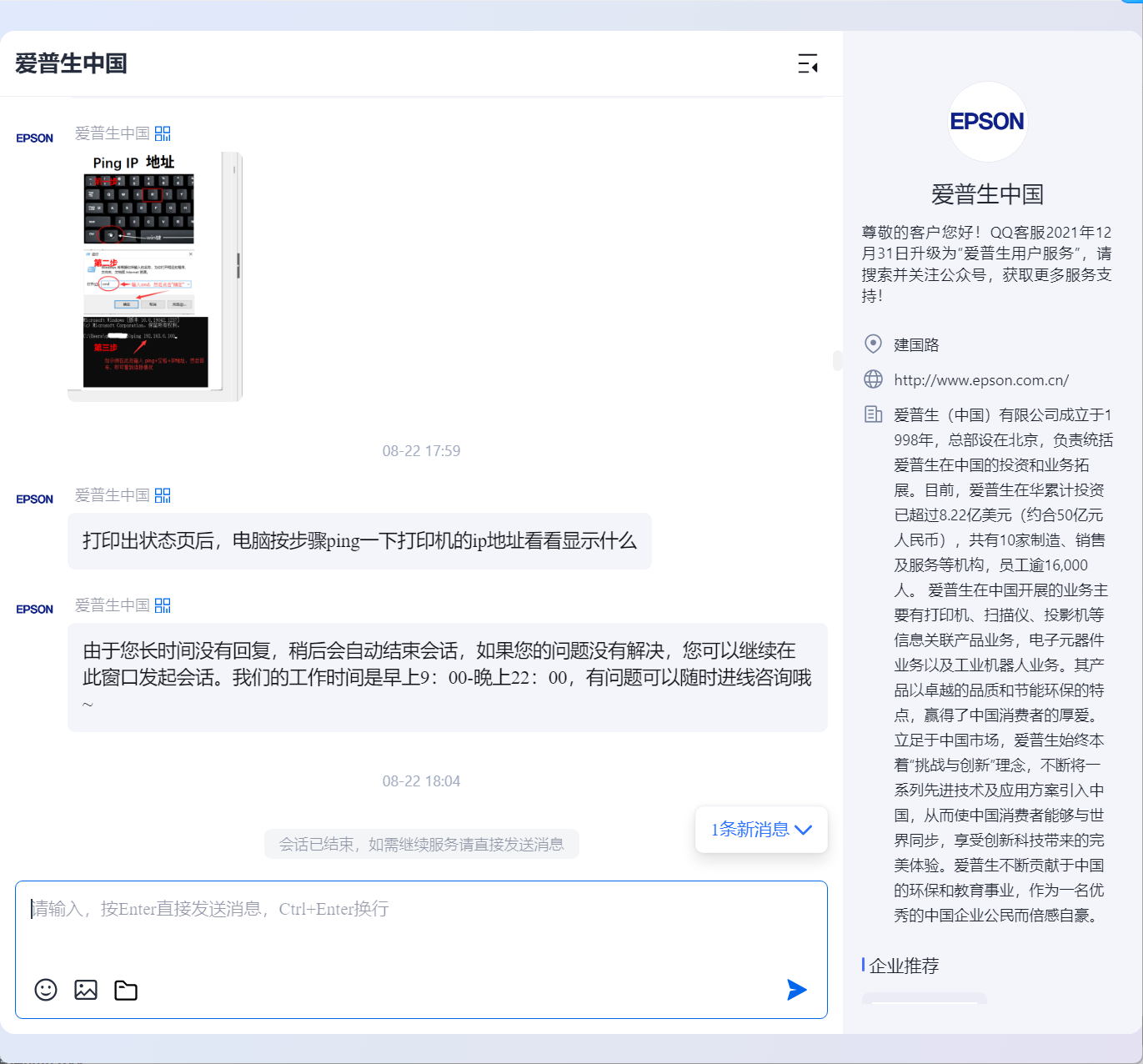The width and height of the screenshot is (1143, 1064).
Task: Collapse the sidebar with the top-right panel icon
Action: point(808,63)
